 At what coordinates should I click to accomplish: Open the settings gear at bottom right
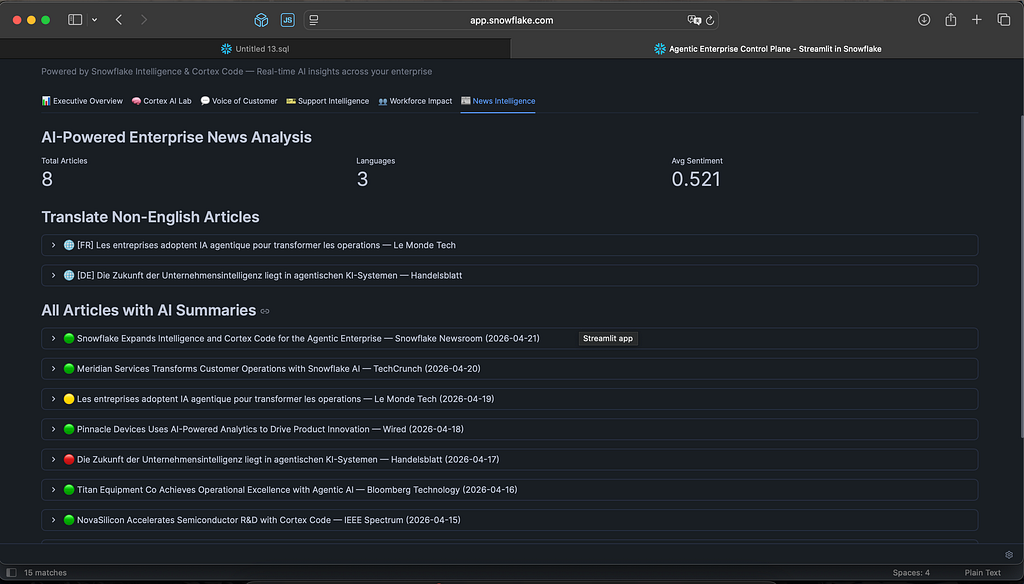pyautogui.click(x=1009, y=555)
